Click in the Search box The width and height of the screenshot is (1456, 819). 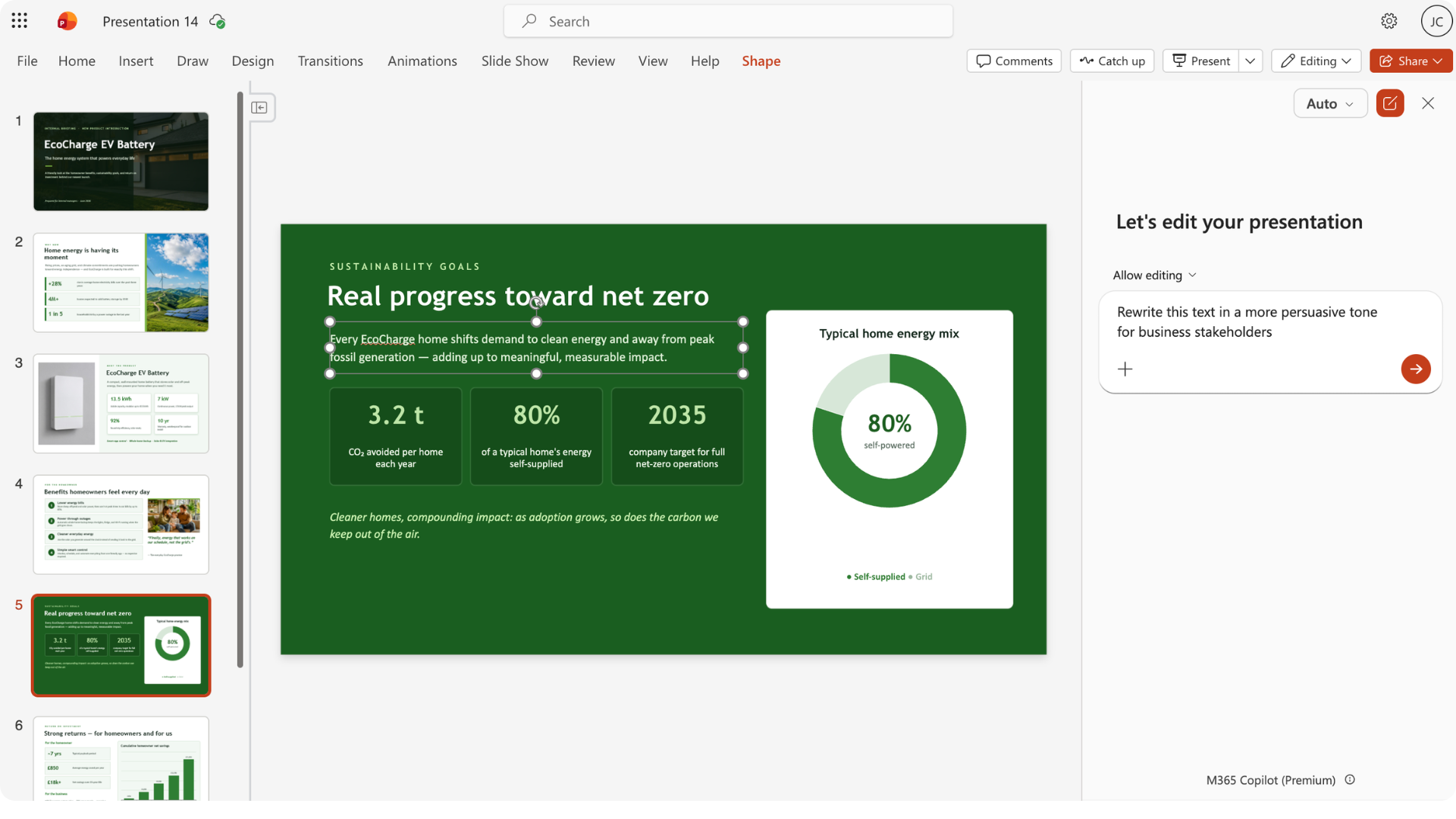tap(728, 21)
